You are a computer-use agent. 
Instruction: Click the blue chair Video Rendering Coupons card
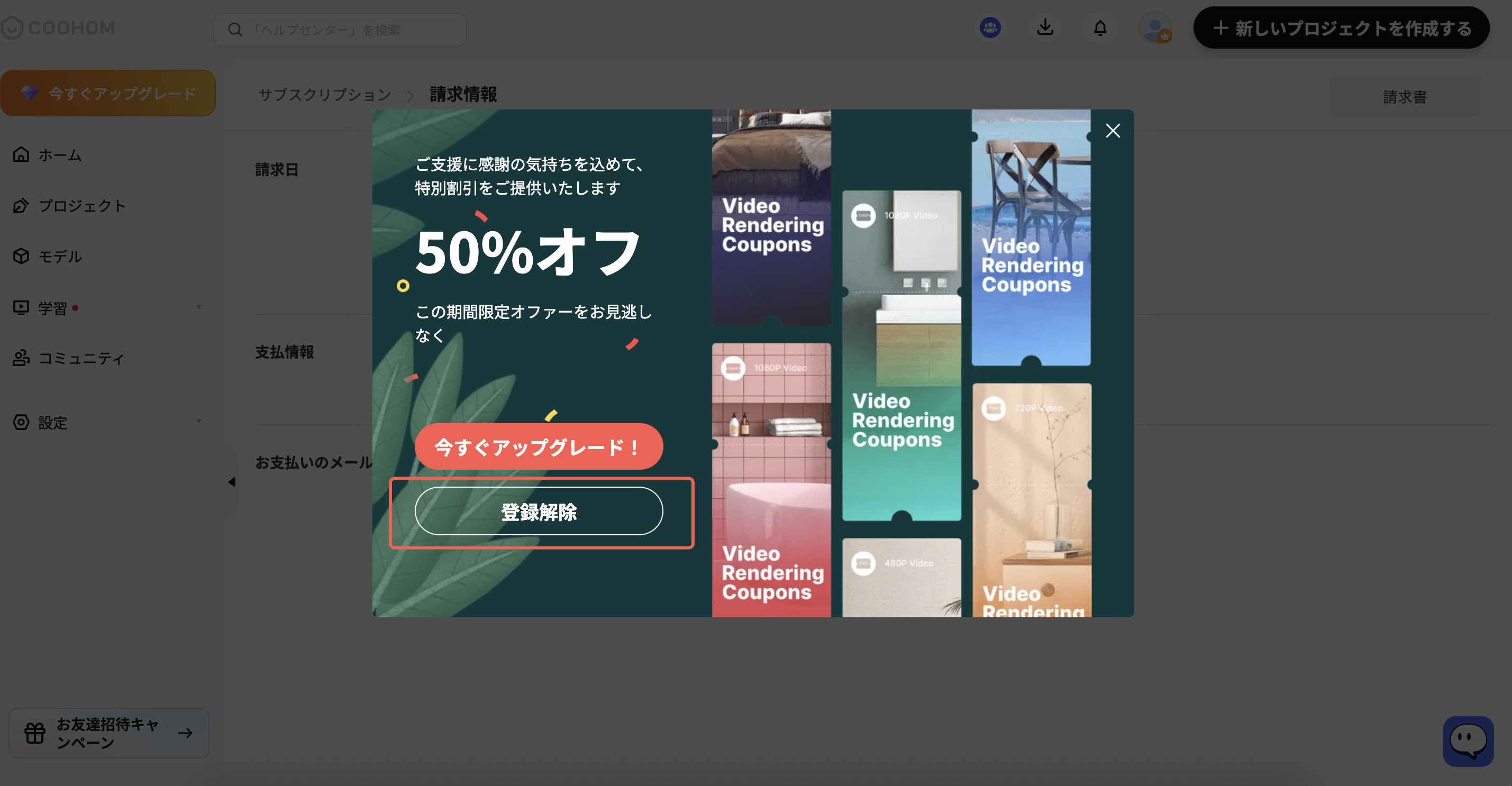1031,237
